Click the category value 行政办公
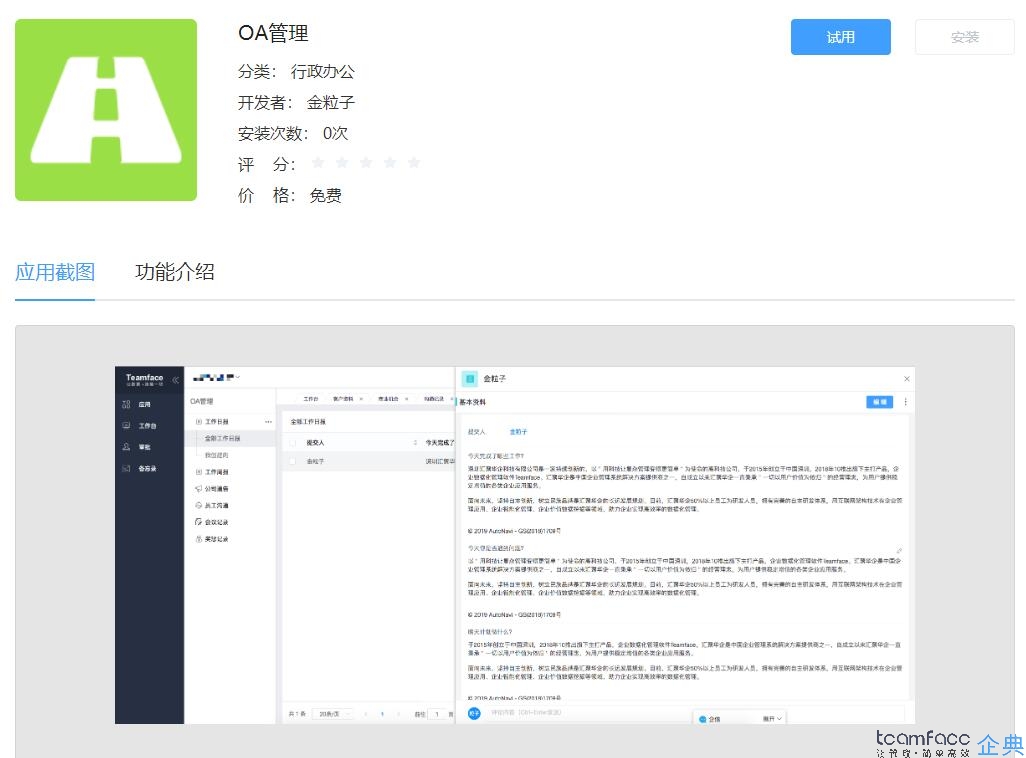1026x758 pixels. tap(323, 71)
